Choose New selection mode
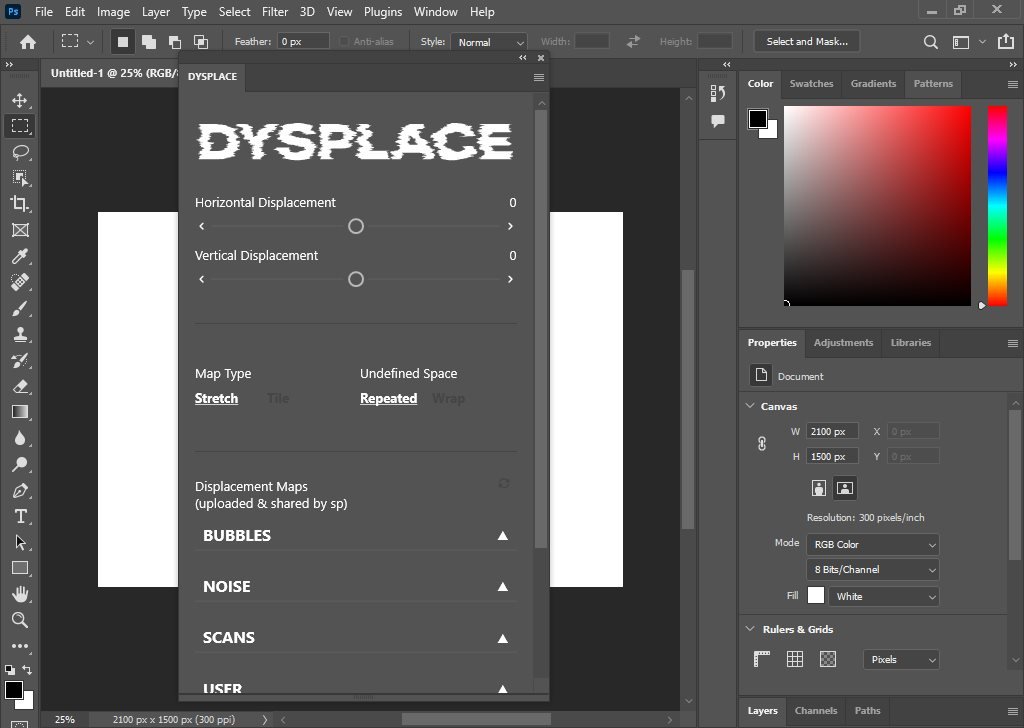 pyautogui.click(x=122, y=42)
